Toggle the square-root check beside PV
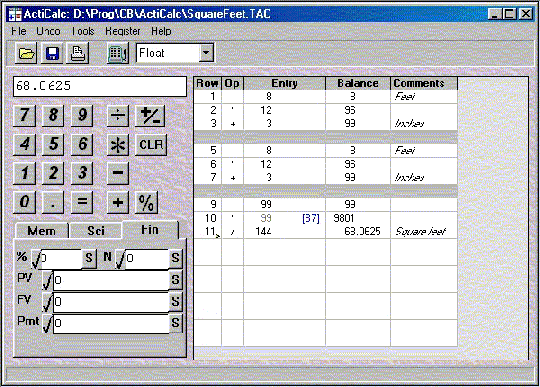Image resolution: width=540 pixels, height=387 pixels. point(48,280)
